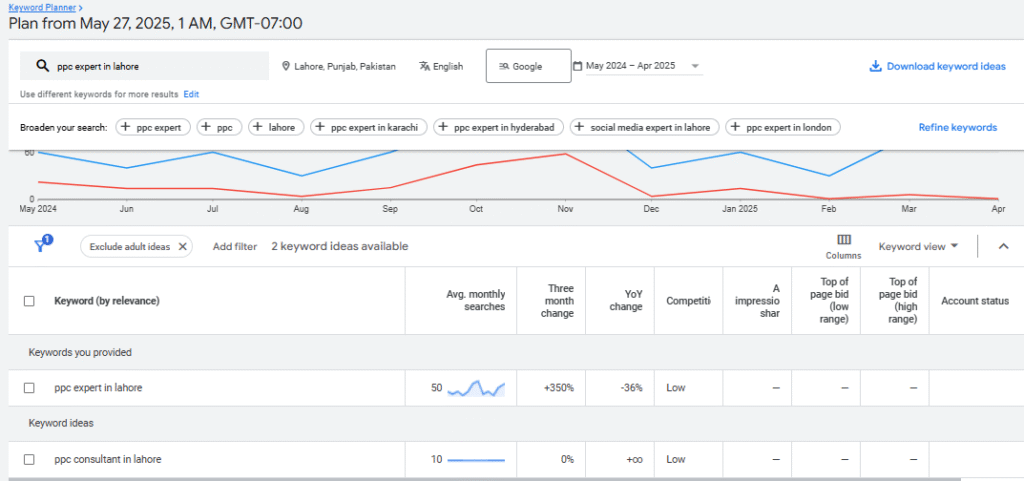Sort by Avg. monthly searches column
The height and width of the screenshot is (481, 1024).
click(475, 301)
